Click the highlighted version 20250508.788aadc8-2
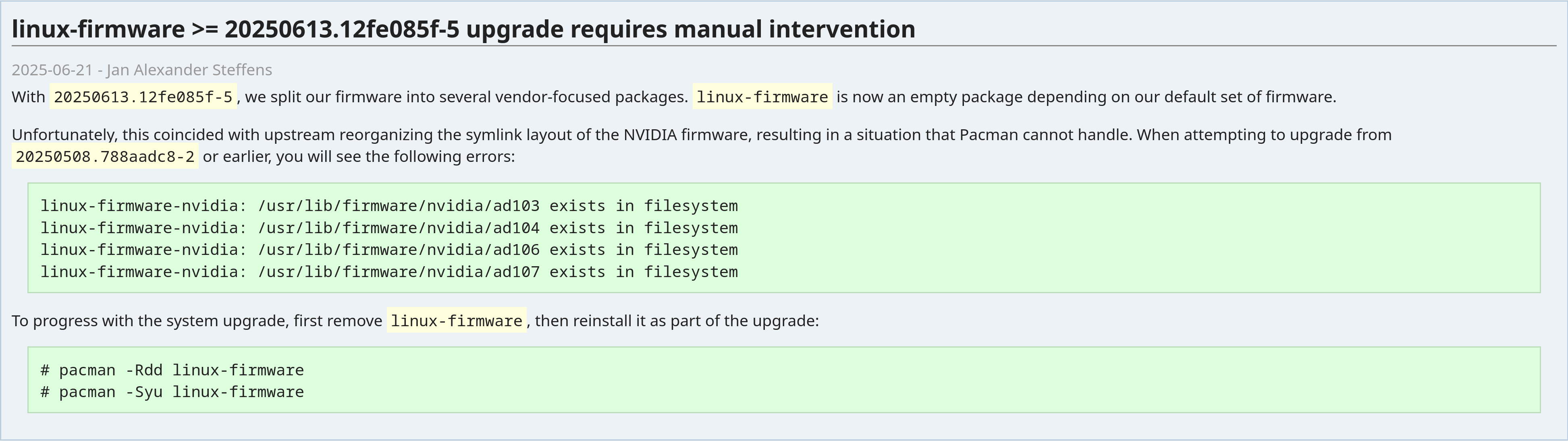Viewport: 1568px width, 441px height. 105,156
